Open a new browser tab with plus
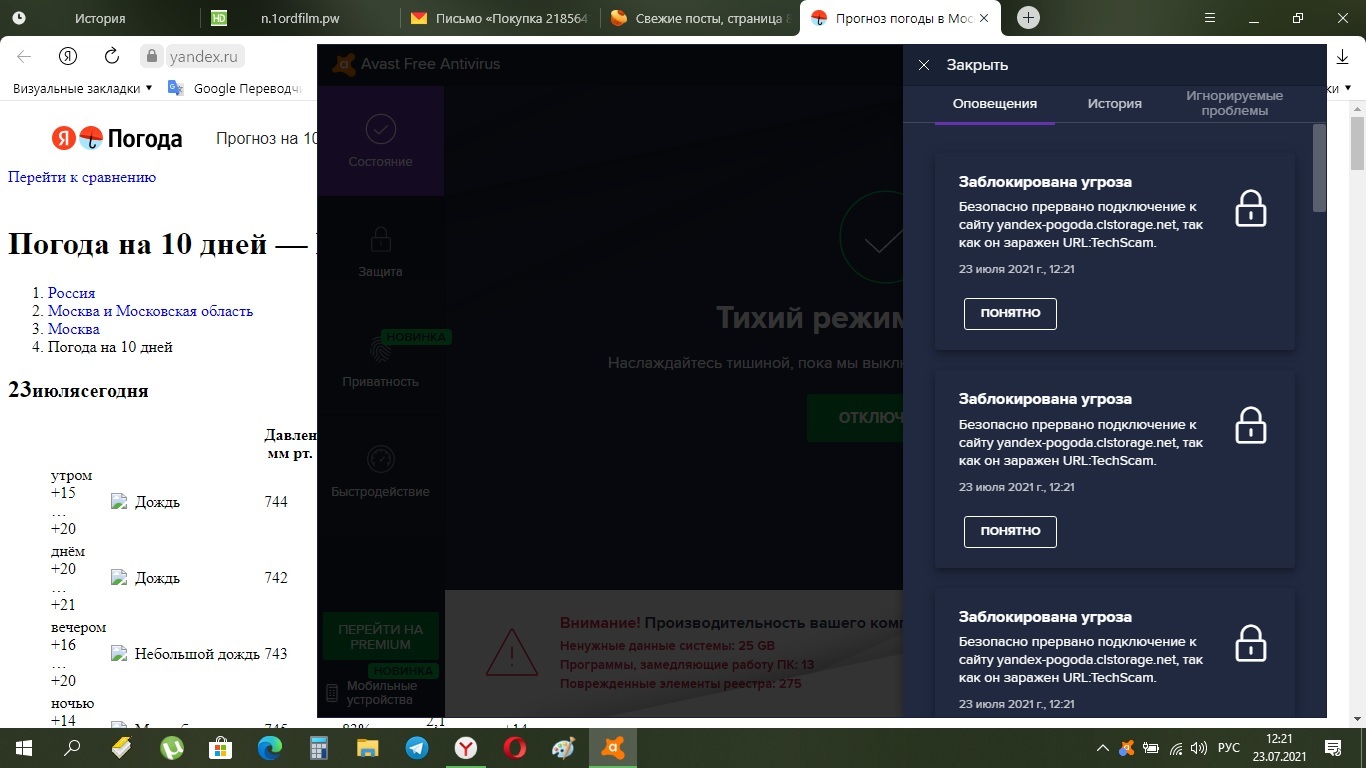 click(1028, 18)
